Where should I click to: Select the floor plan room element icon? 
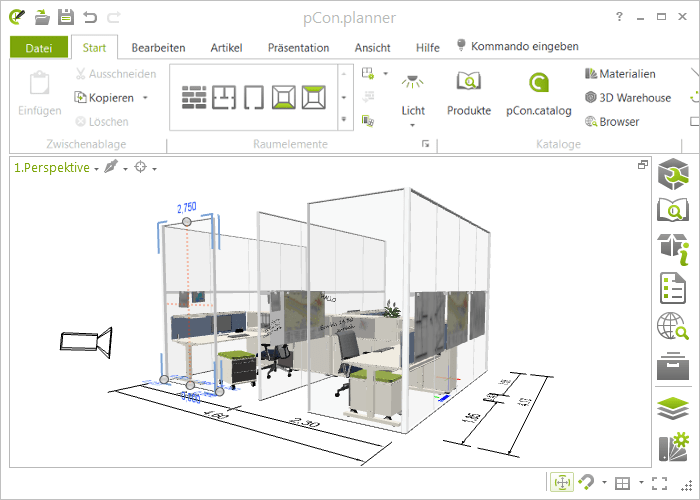point(224,97)
